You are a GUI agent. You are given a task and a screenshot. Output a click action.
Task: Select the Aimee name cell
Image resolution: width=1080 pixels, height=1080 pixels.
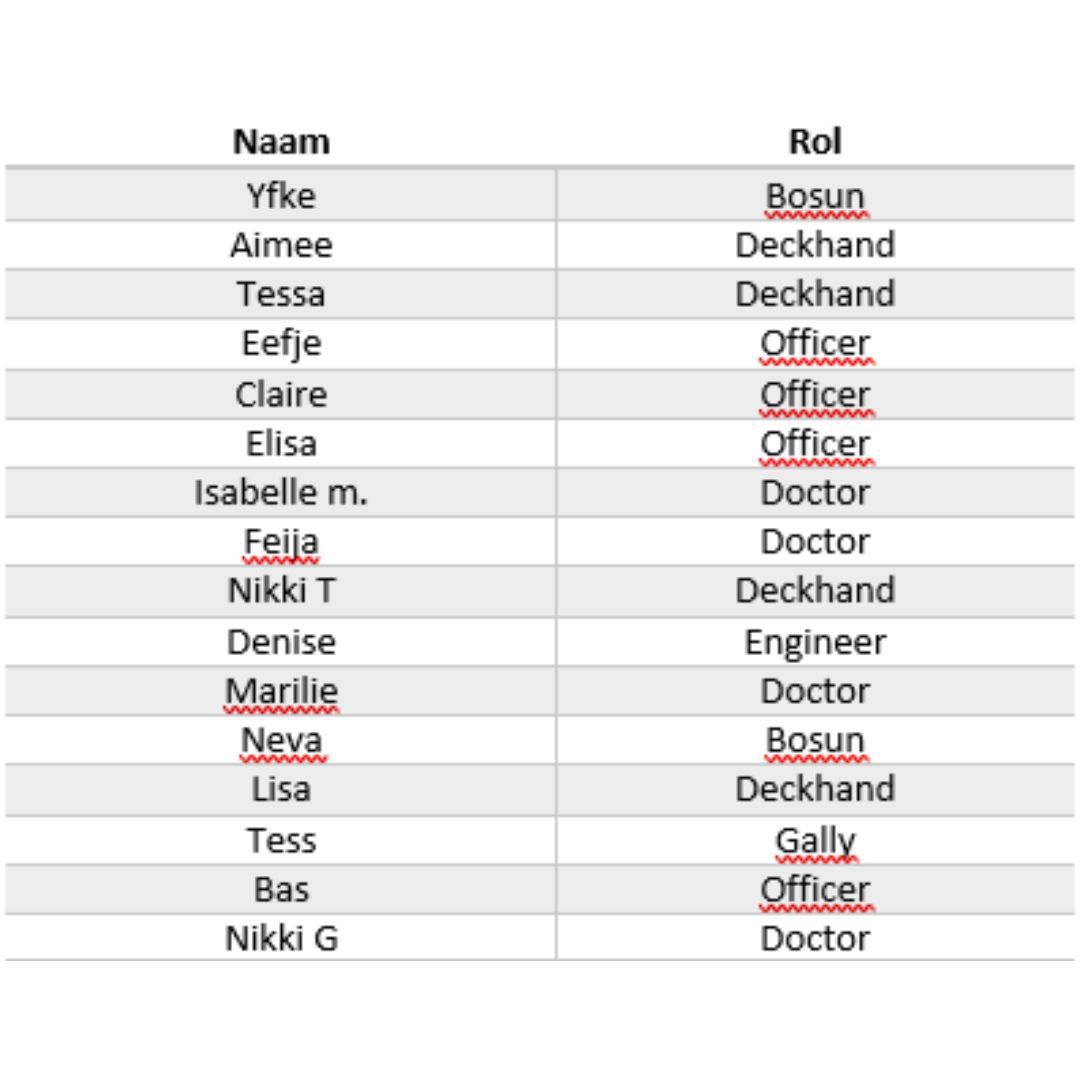click(281, 245)
